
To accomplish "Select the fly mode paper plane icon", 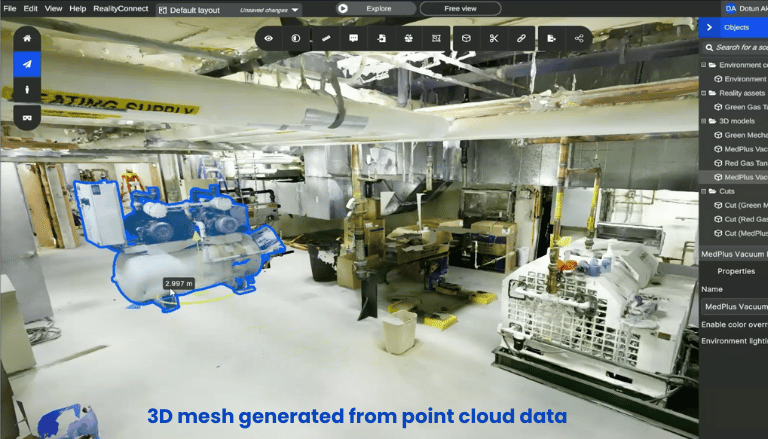I will click(x=27, y=64).
